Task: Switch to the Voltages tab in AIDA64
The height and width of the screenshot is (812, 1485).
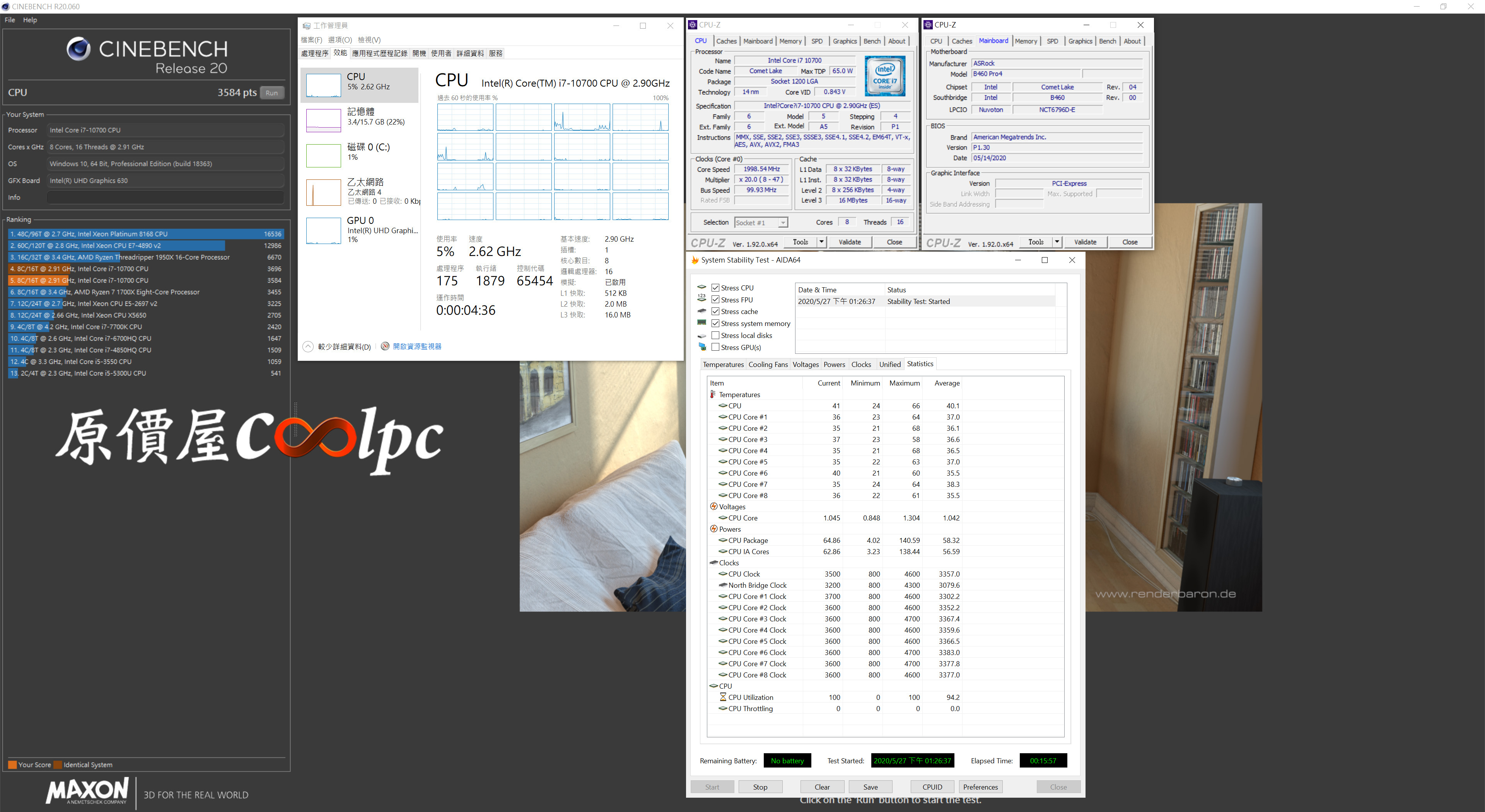Action: point(805,364)
